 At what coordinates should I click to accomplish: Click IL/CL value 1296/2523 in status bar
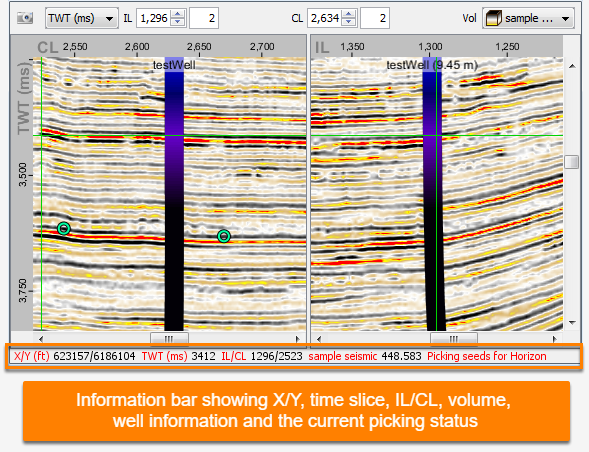(276, 356)
